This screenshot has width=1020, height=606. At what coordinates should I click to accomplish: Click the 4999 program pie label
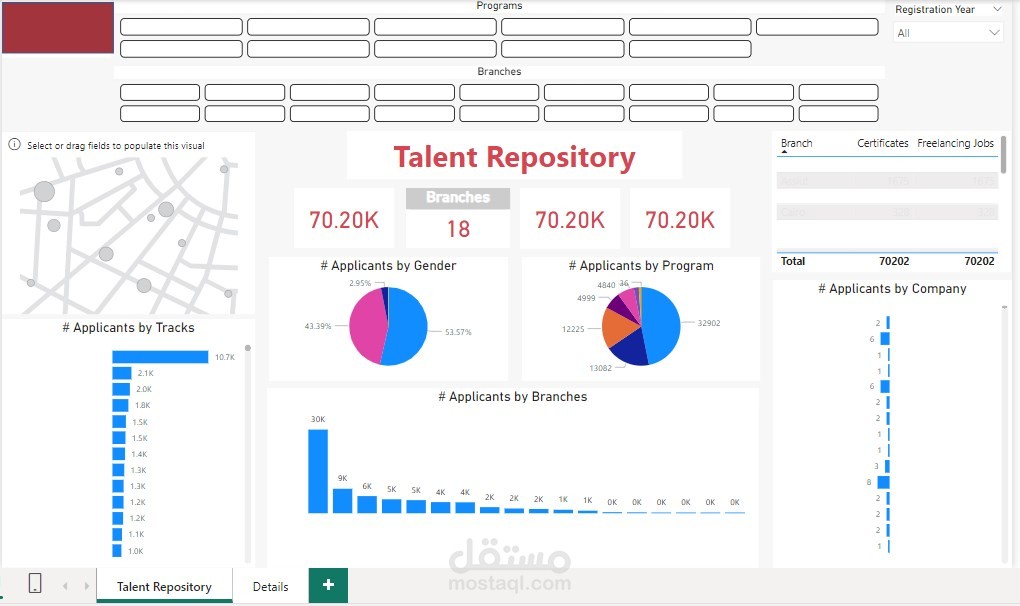click(586, 298)
